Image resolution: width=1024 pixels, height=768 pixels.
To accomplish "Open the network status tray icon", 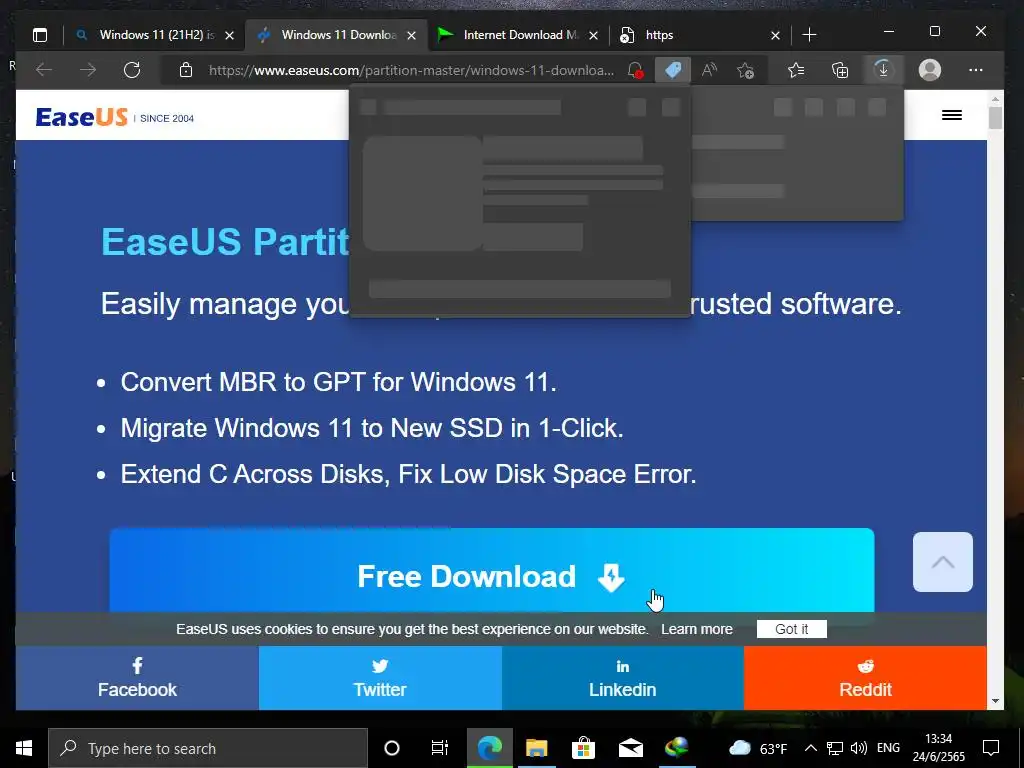I will tap(835, 748).
